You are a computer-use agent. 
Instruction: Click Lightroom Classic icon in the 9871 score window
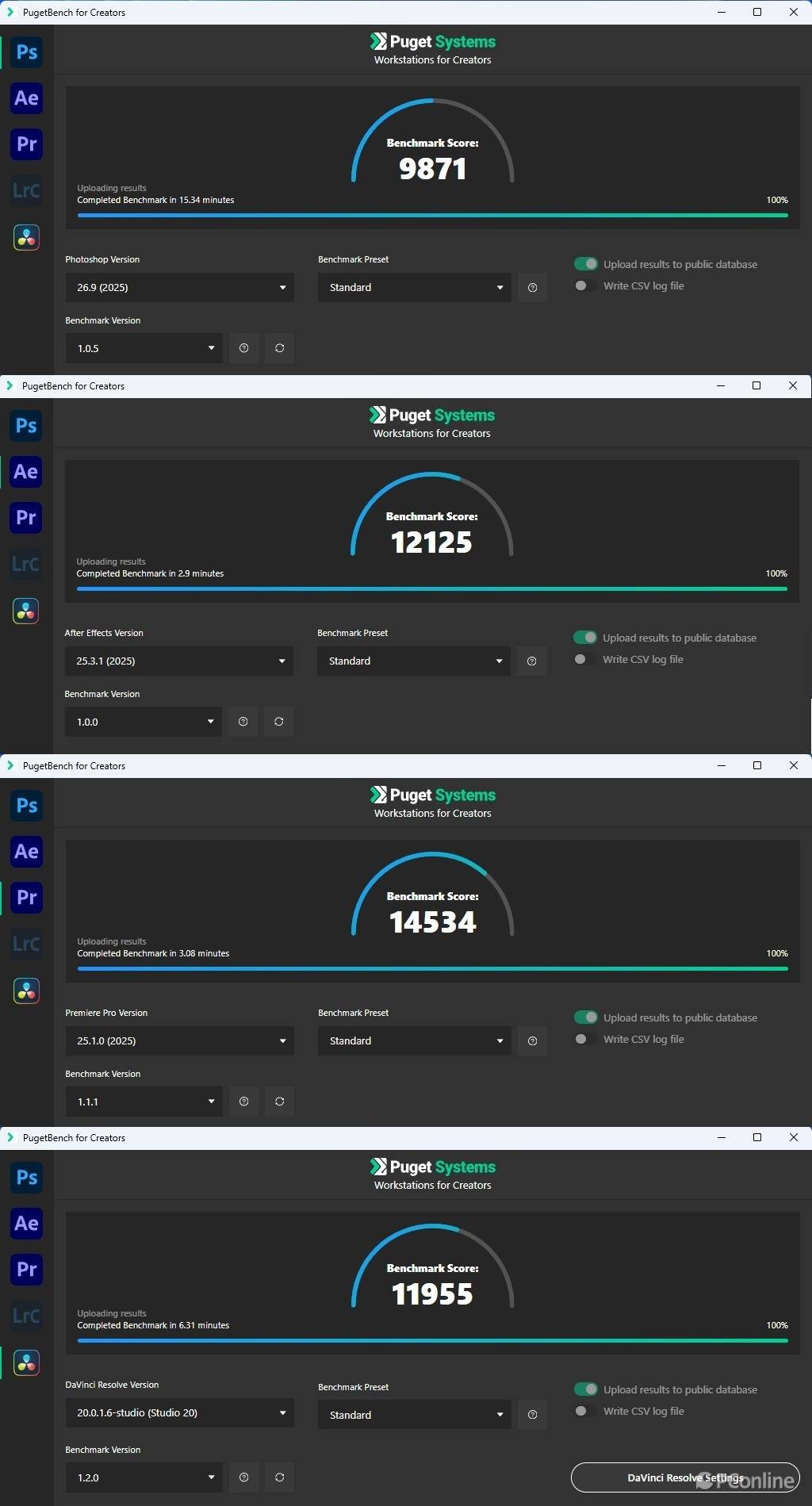(26, 191)
